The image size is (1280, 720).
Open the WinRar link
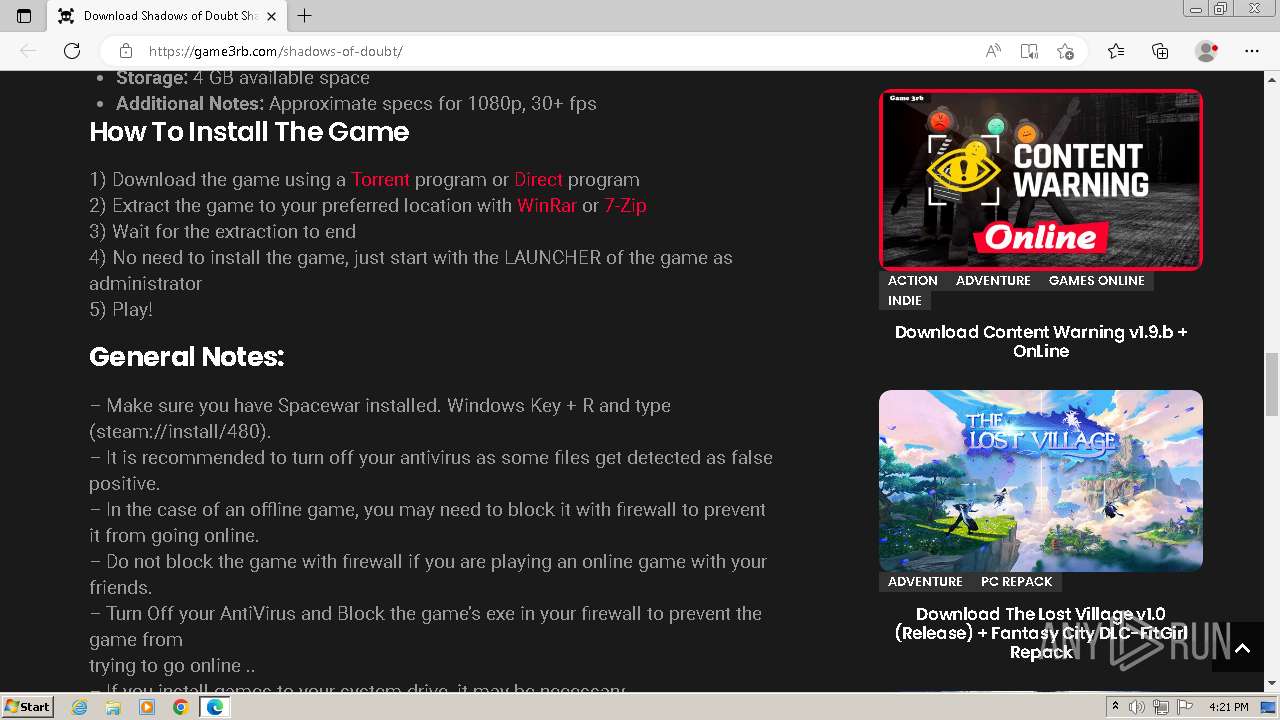click(x=547, y=206)
